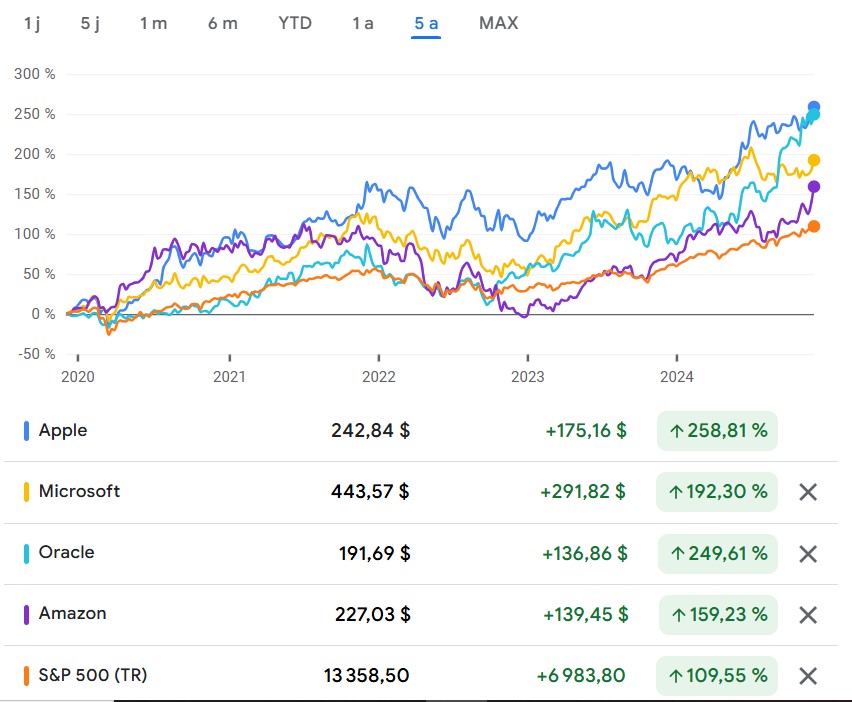The image size is (852, 702).
Task: Click the 2023 marker on timeline axis
Action: [527, 377]
